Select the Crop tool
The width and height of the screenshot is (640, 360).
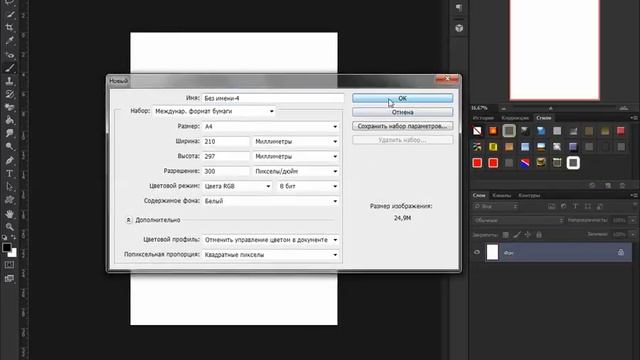click(x=10, y=28)
